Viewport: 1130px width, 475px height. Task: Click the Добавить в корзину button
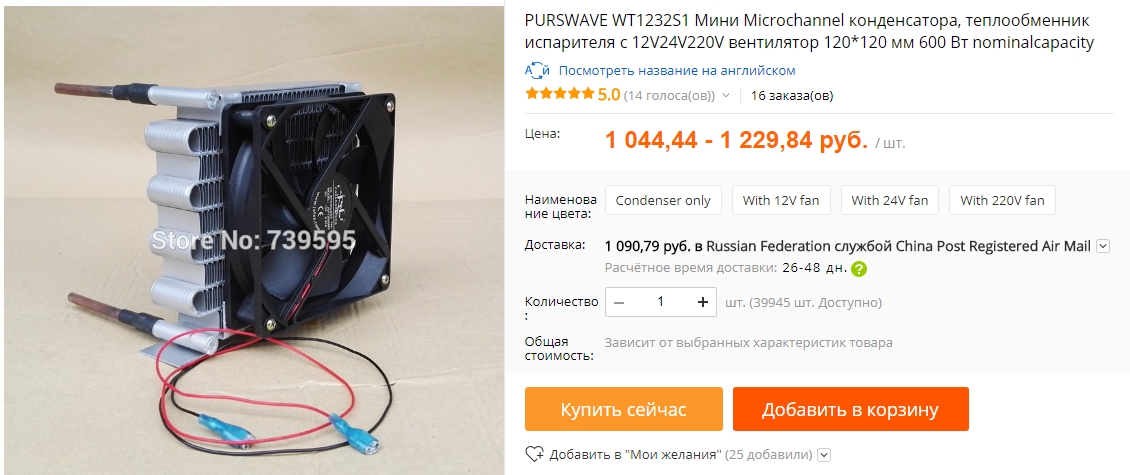850,409
